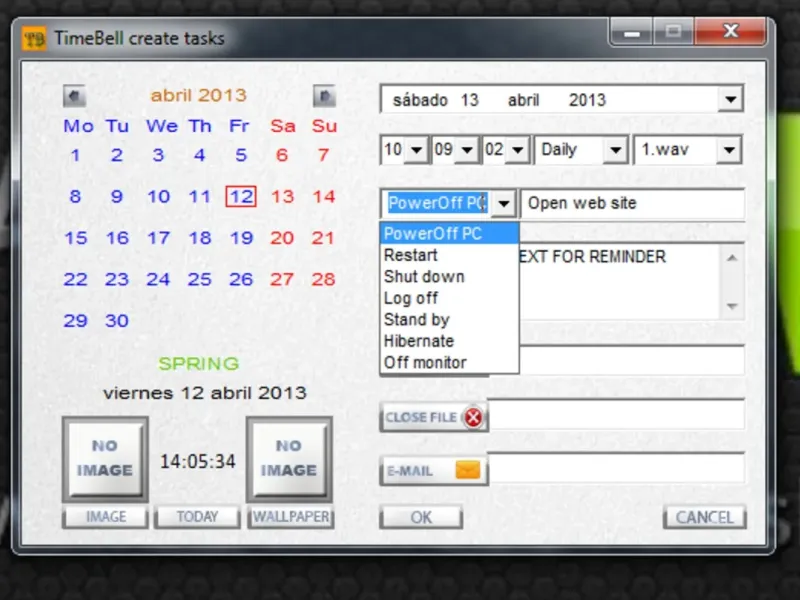Select Hibernate option

coord(449,341)
